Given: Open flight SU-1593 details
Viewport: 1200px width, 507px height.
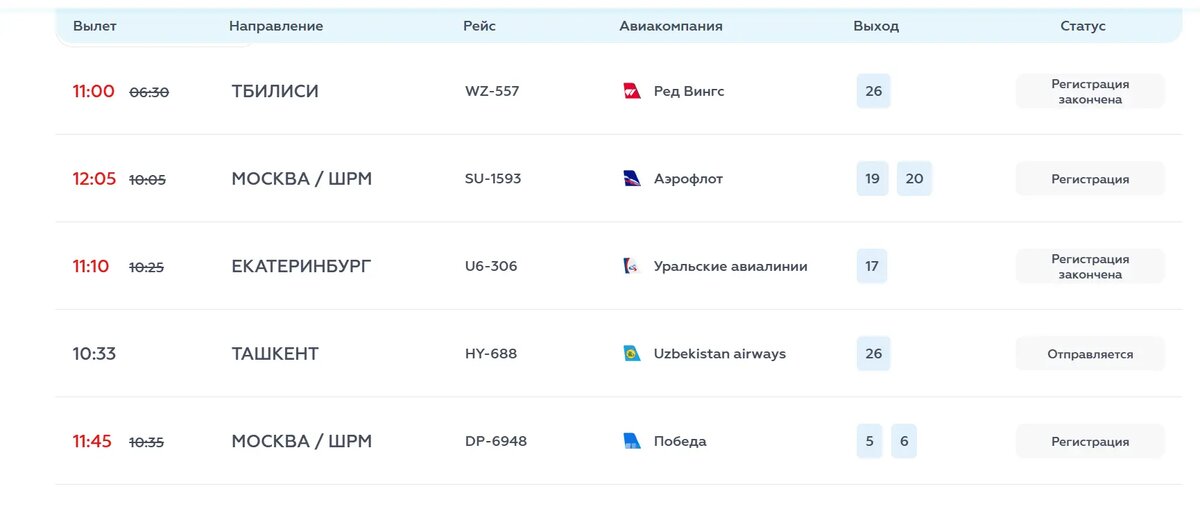Looking at the screenshot, I should click(x=493, y=179).
